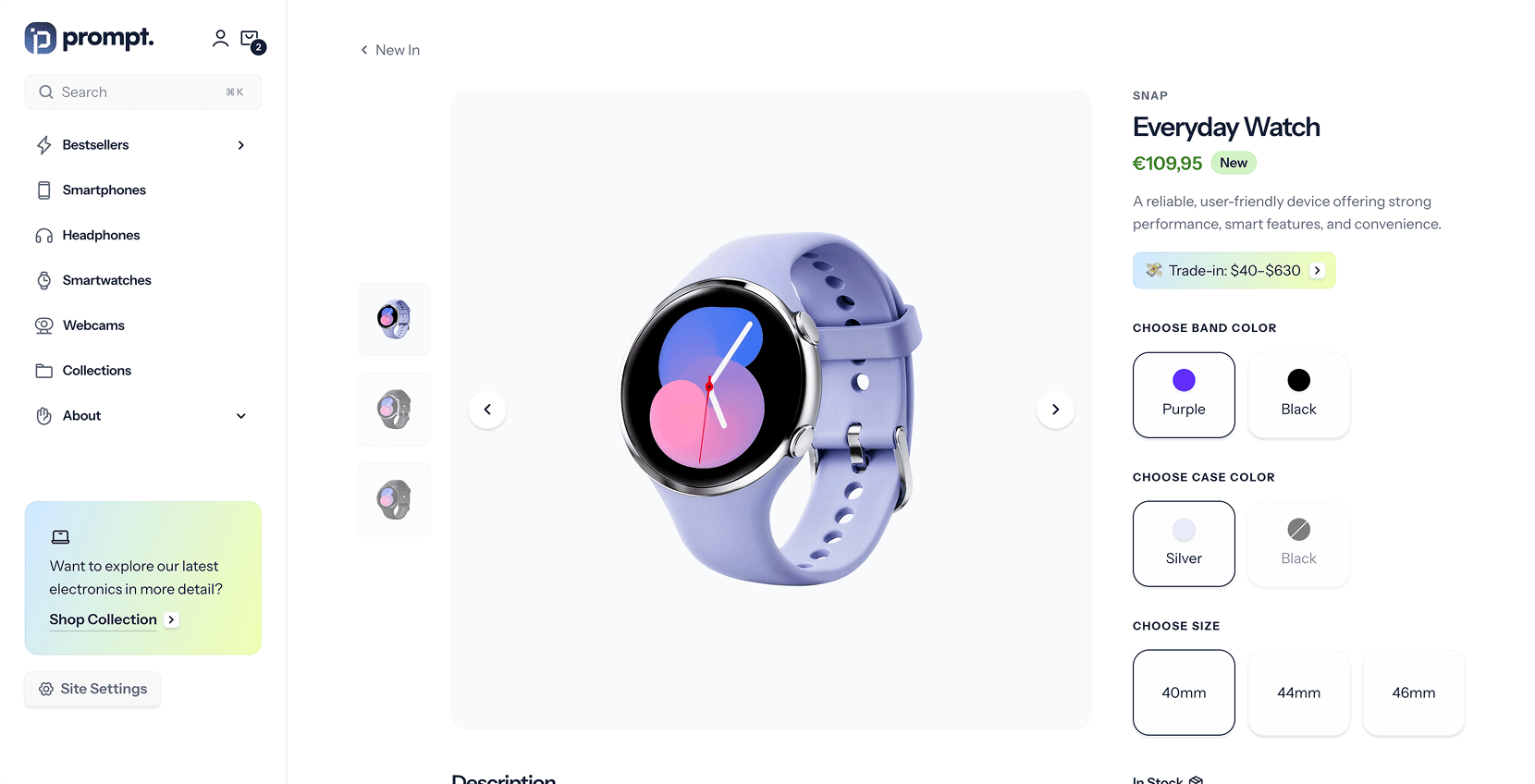The width and height of the screenshot is (1535, 784).
Task: Select the 44mm size option
Action: point(1298,692)
